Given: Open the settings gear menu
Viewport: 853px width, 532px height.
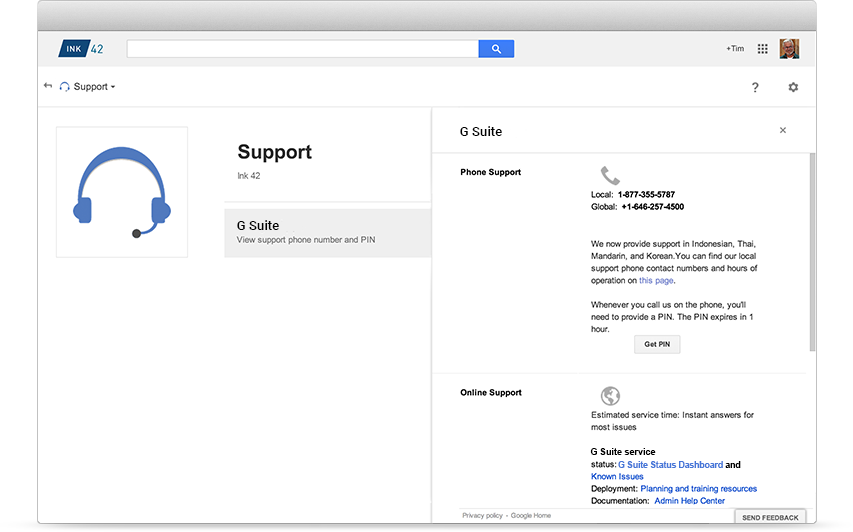Looking at the screenshot, I should click(x=793, y=87).
